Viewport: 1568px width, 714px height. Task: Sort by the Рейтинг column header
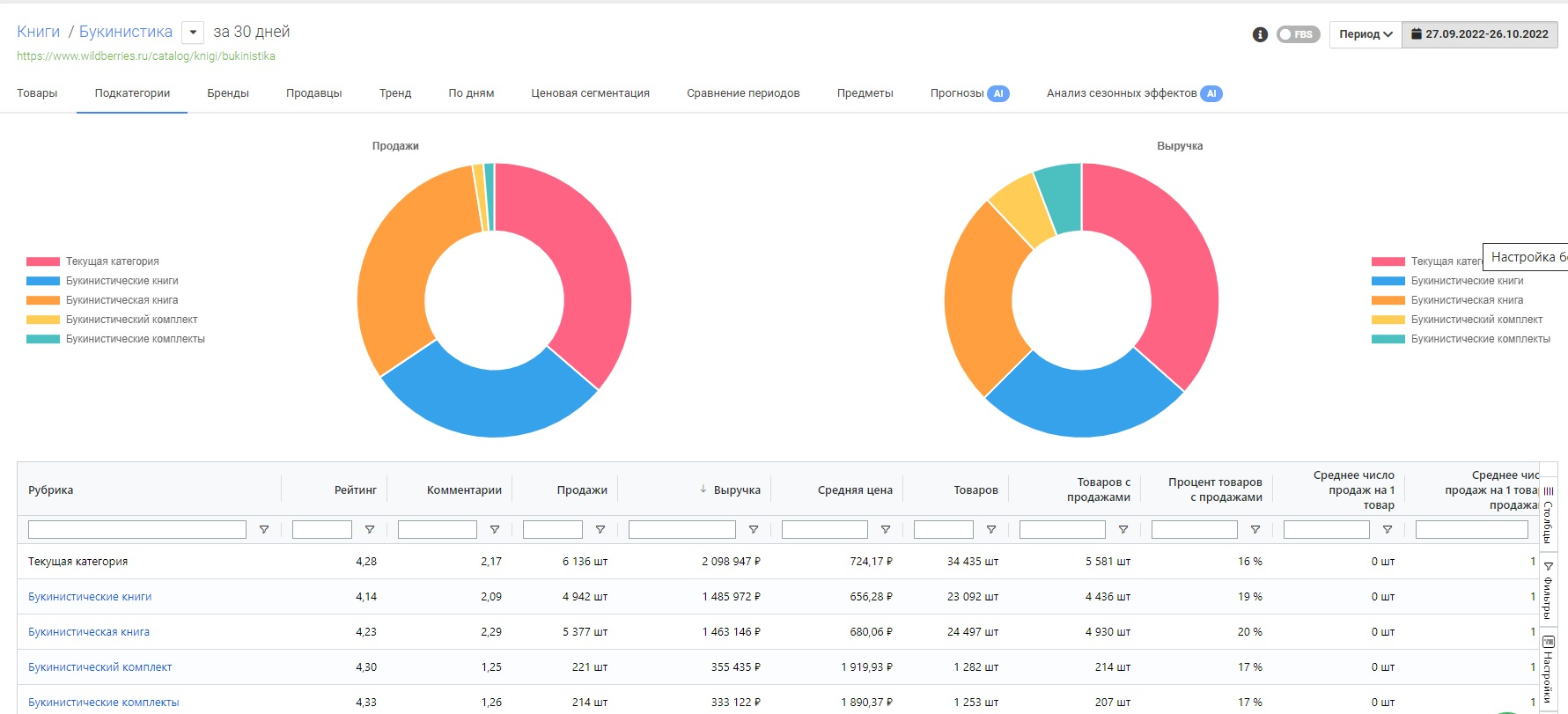point(356,490)
